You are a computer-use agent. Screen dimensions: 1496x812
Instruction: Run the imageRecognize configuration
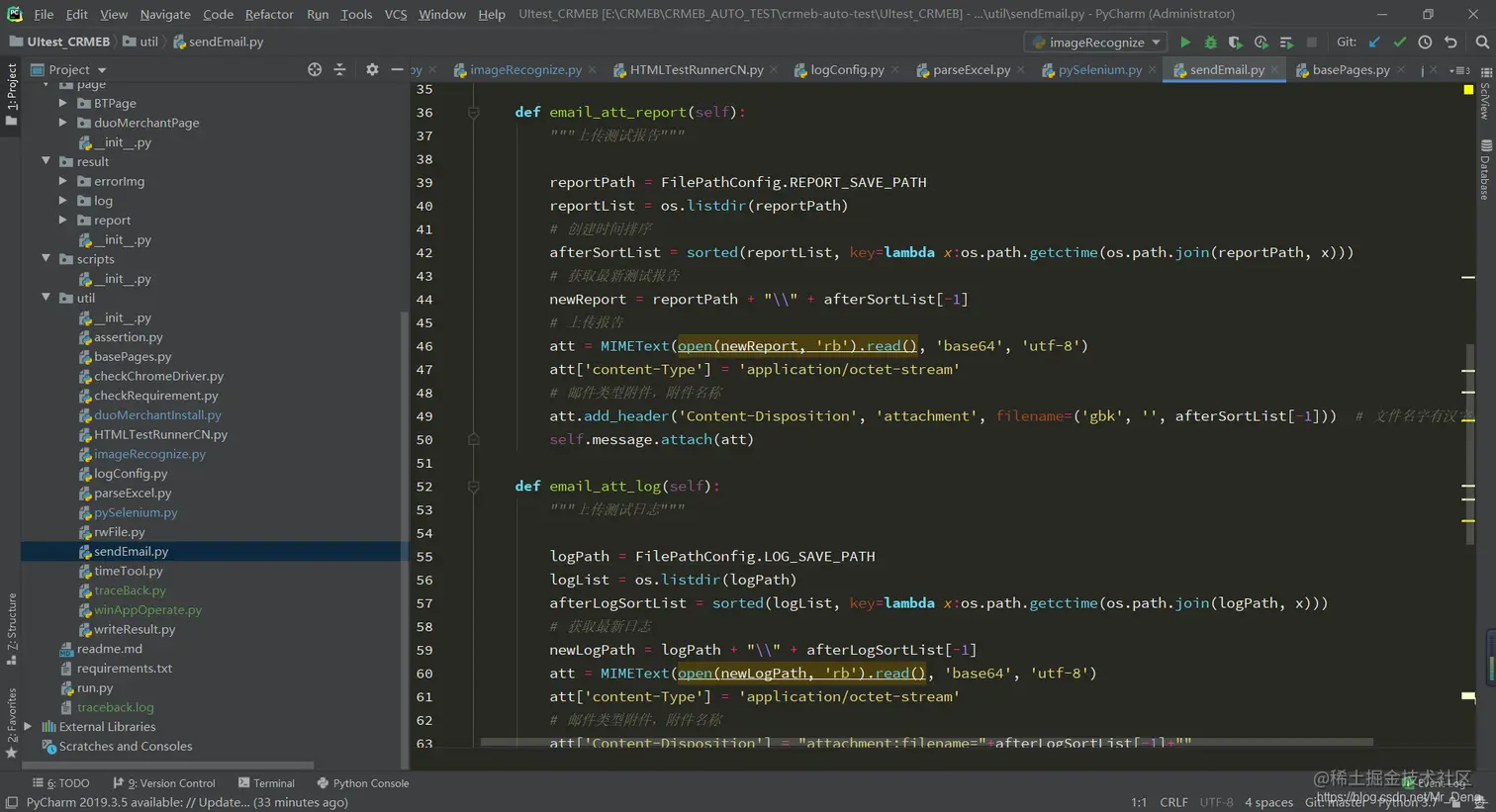(1184, 43)
